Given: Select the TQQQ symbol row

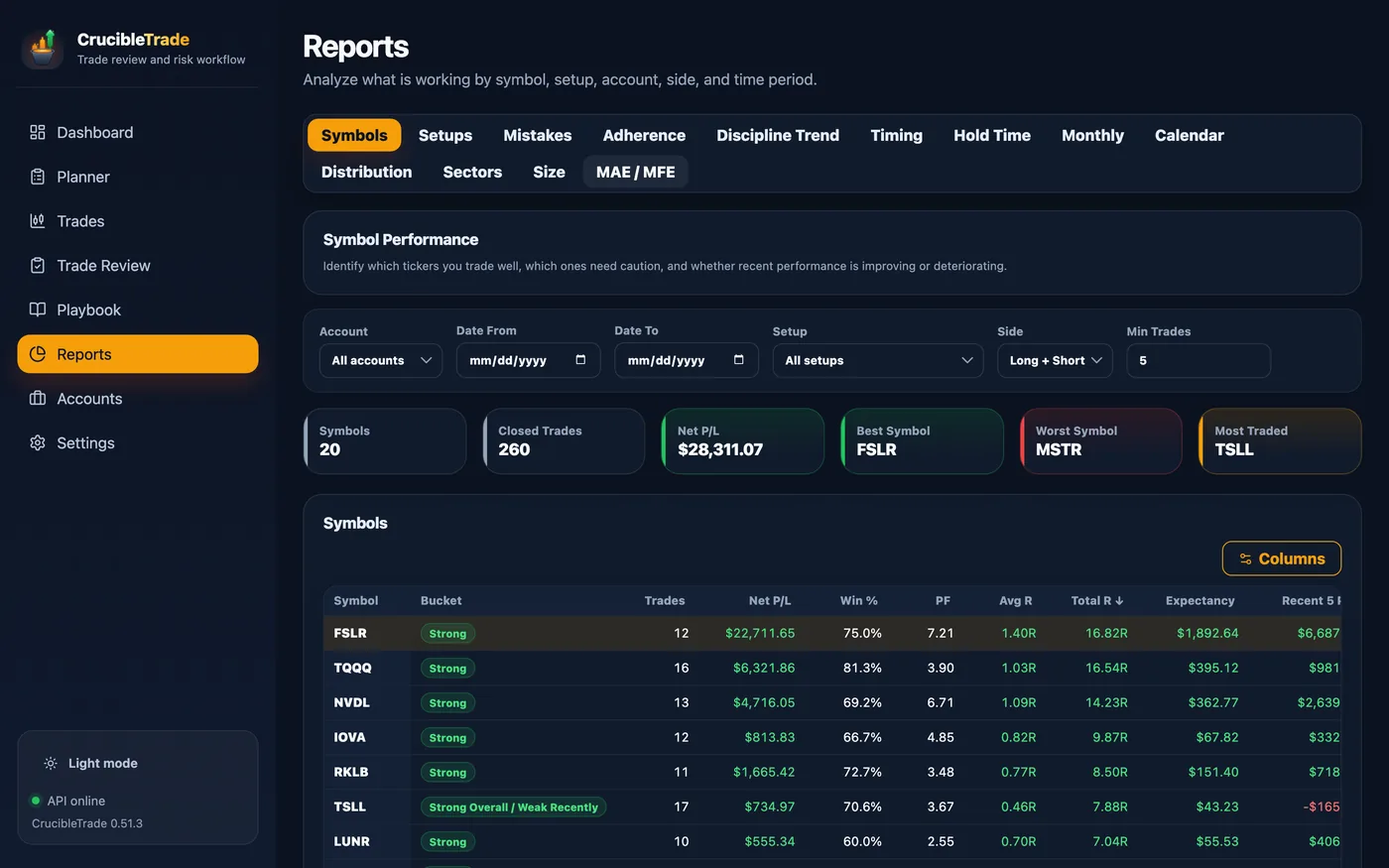Looking at the screenshot, I should pyautogui.click(x=831, y=668).
